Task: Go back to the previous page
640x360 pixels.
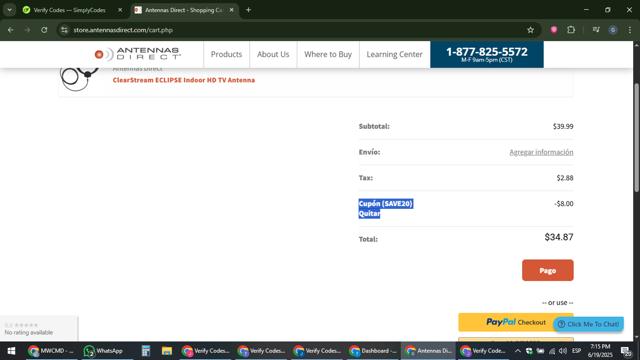Action: [x=11, y=30]
